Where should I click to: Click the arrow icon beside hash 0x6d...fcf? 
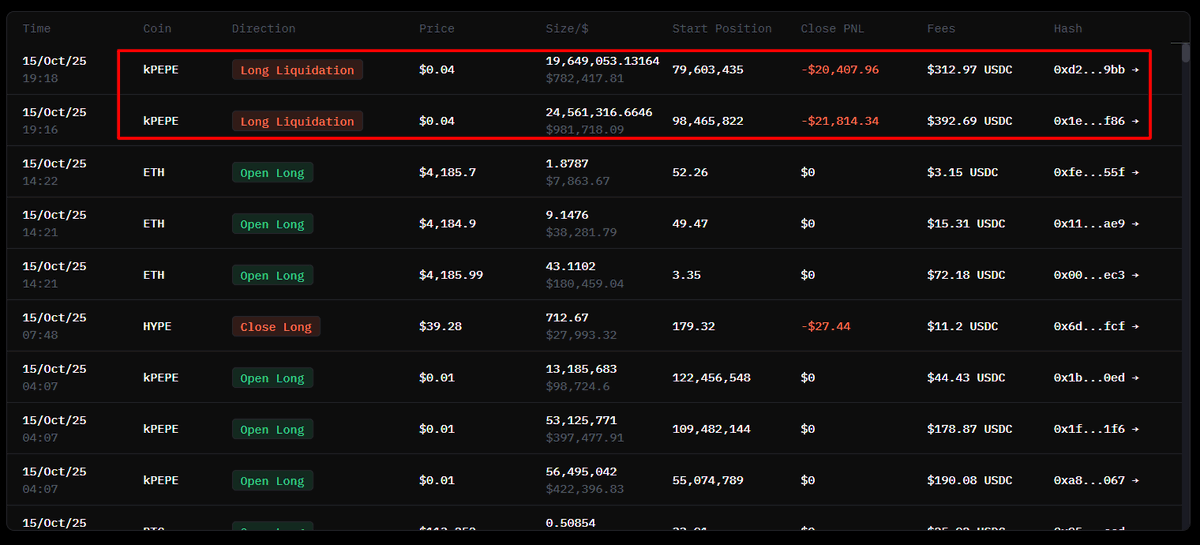tap(1135, 326)
